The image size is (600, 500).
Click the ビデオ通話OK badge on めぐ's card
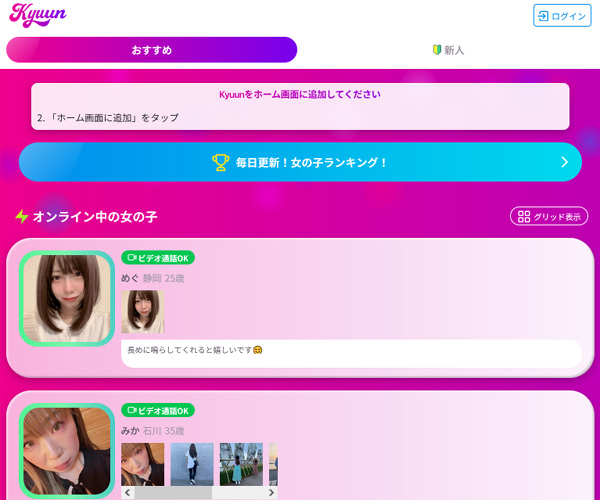coord(158,258)
